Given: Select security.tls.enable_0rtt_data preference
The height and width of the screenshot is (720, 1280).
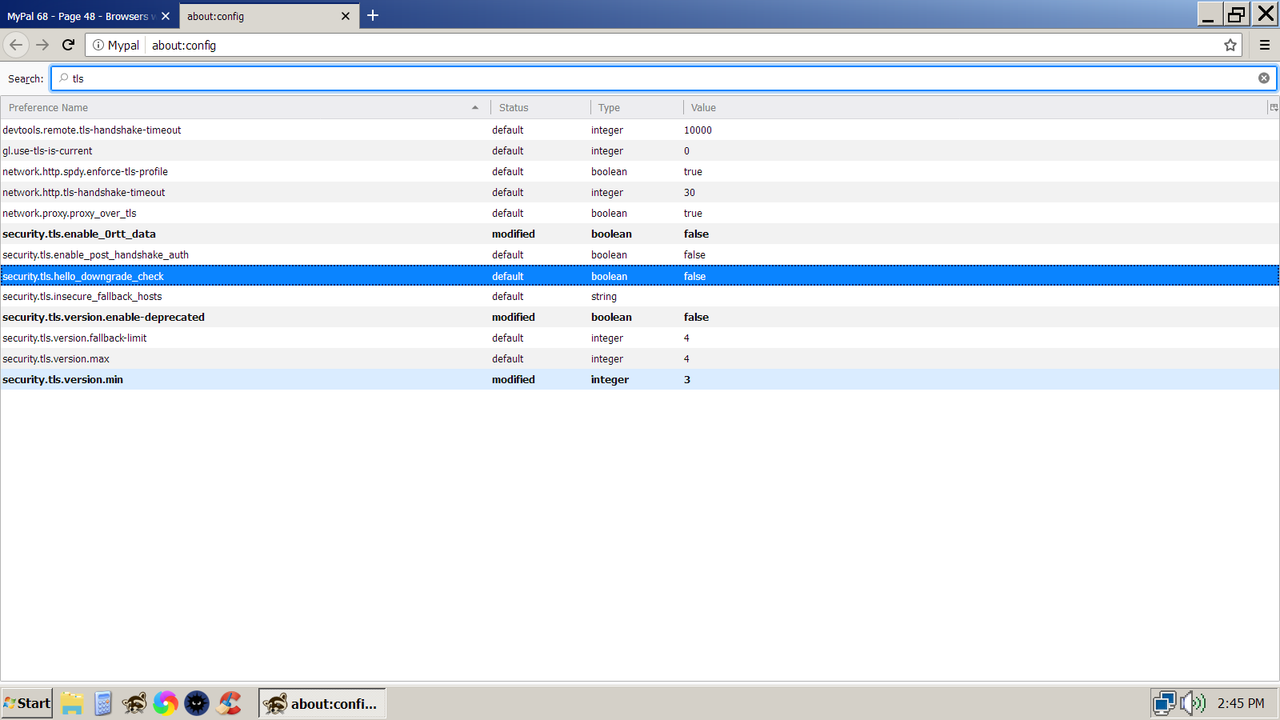Looking at the screenshot, I should click(x=640, y=234).
